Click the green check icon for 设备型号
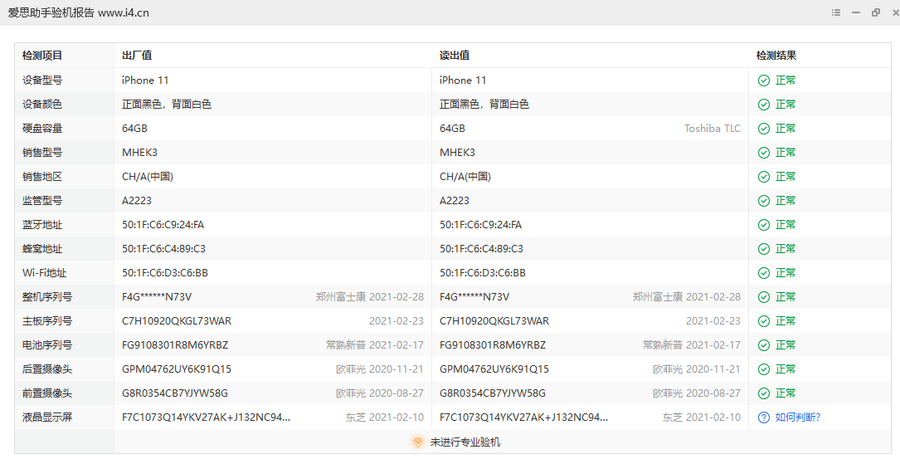This screenshot has height=459, width=900. (x=764, y=80)
